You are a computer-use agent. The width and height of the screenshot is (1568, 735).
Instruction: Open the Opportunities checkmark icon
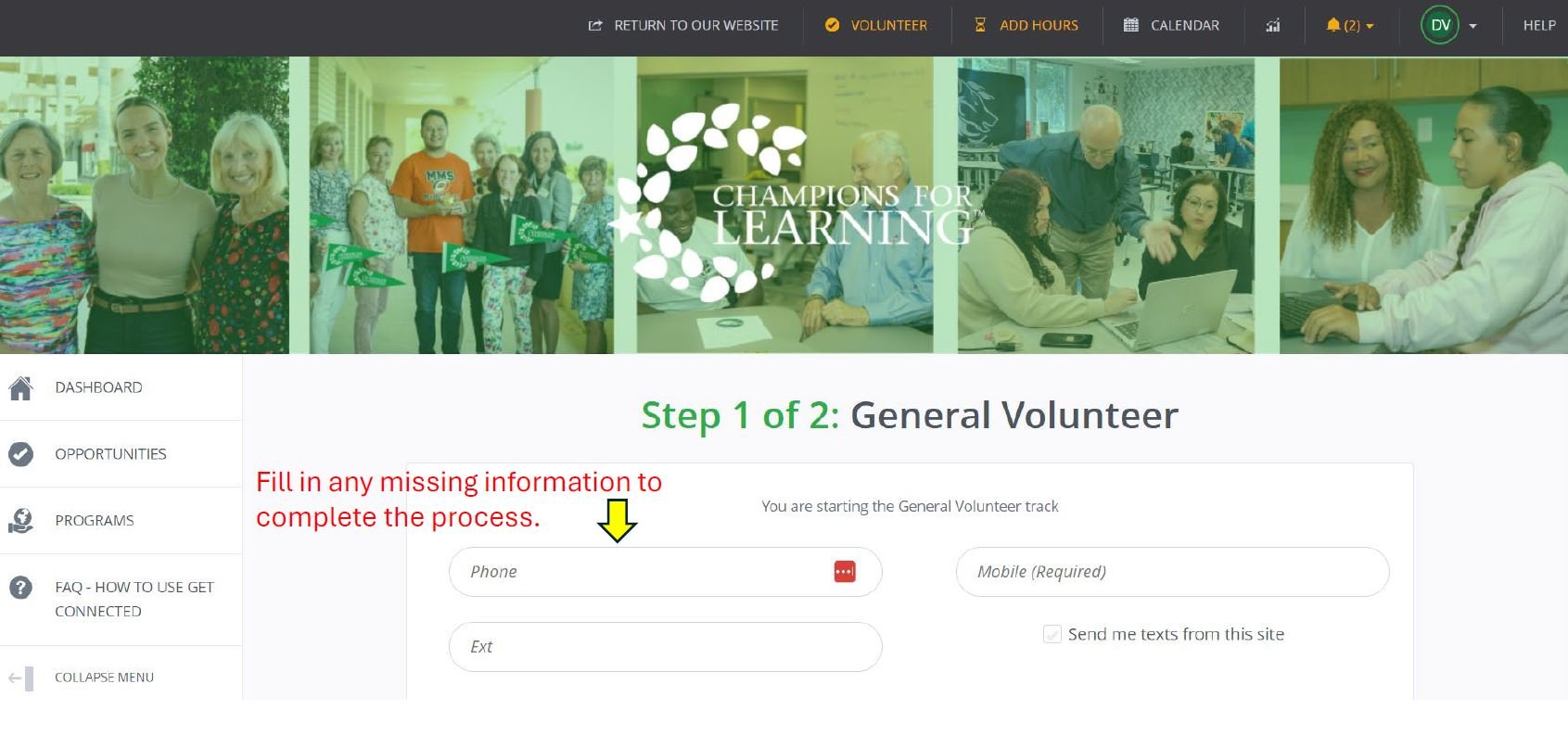[20, 454]
